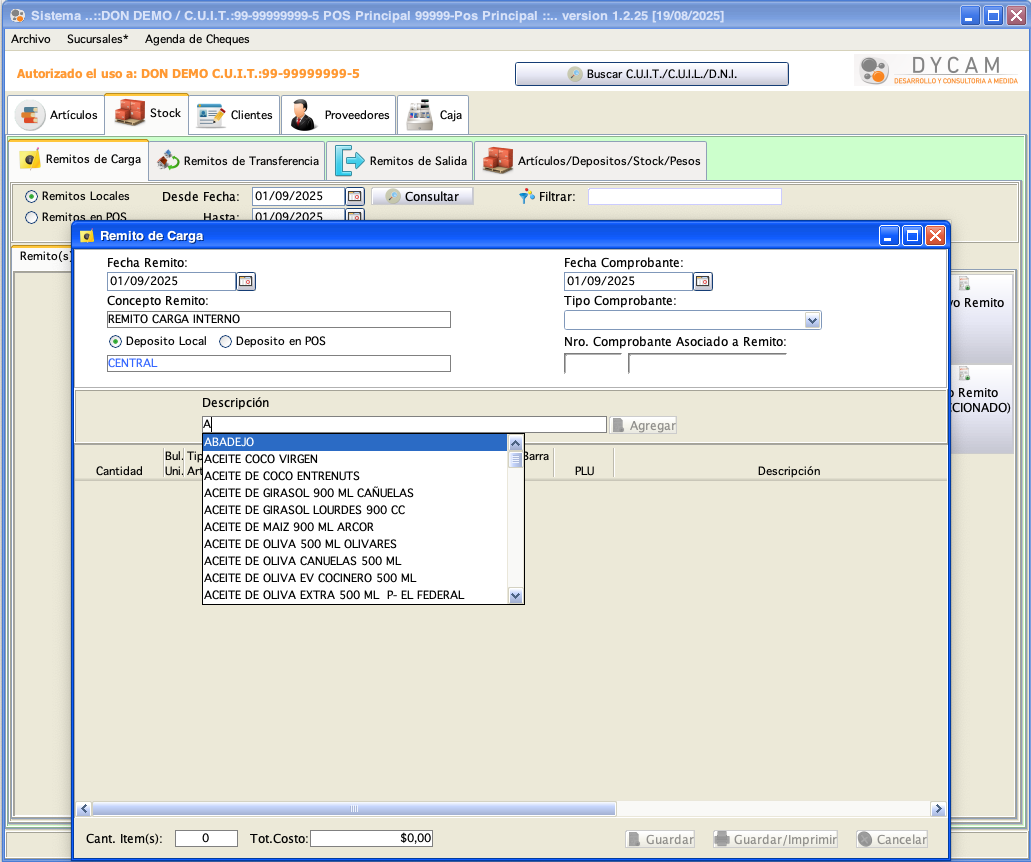Open calendar picker for Fecha Remito
This screenshot has height=862, width=1031.
246,282
